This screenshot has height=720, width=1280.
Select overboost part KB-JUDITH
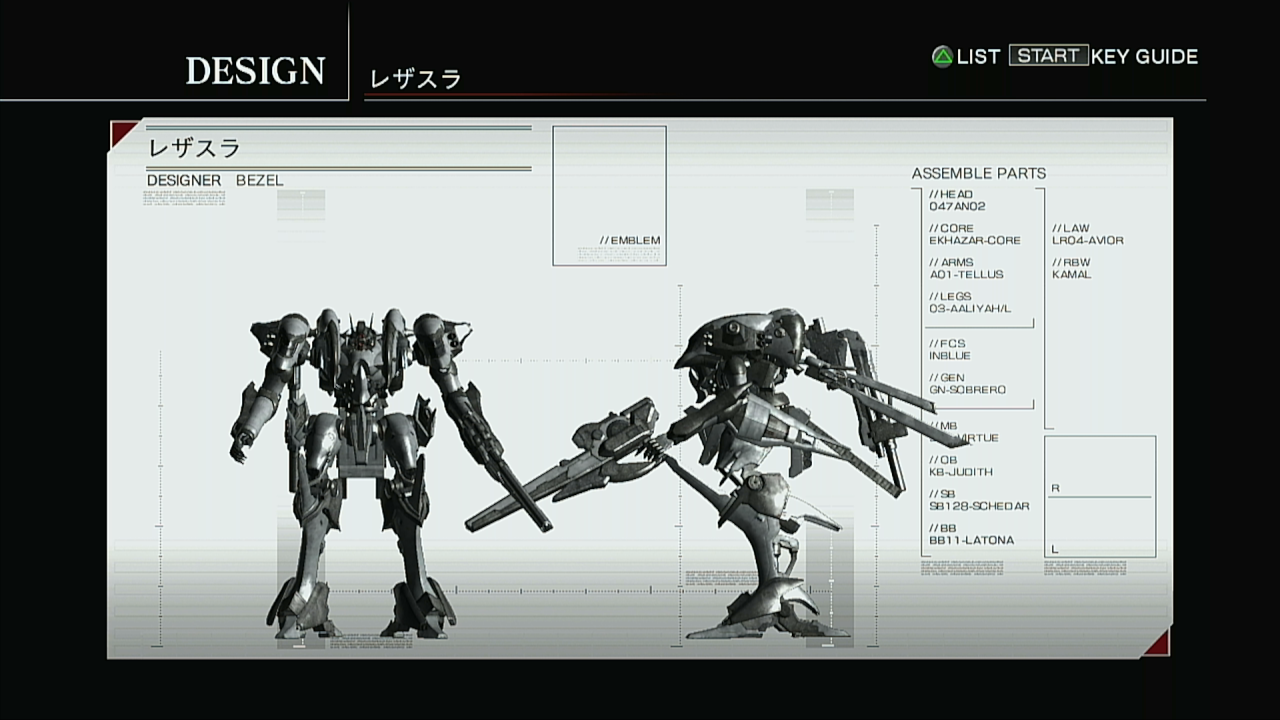[x=961, y=472]
